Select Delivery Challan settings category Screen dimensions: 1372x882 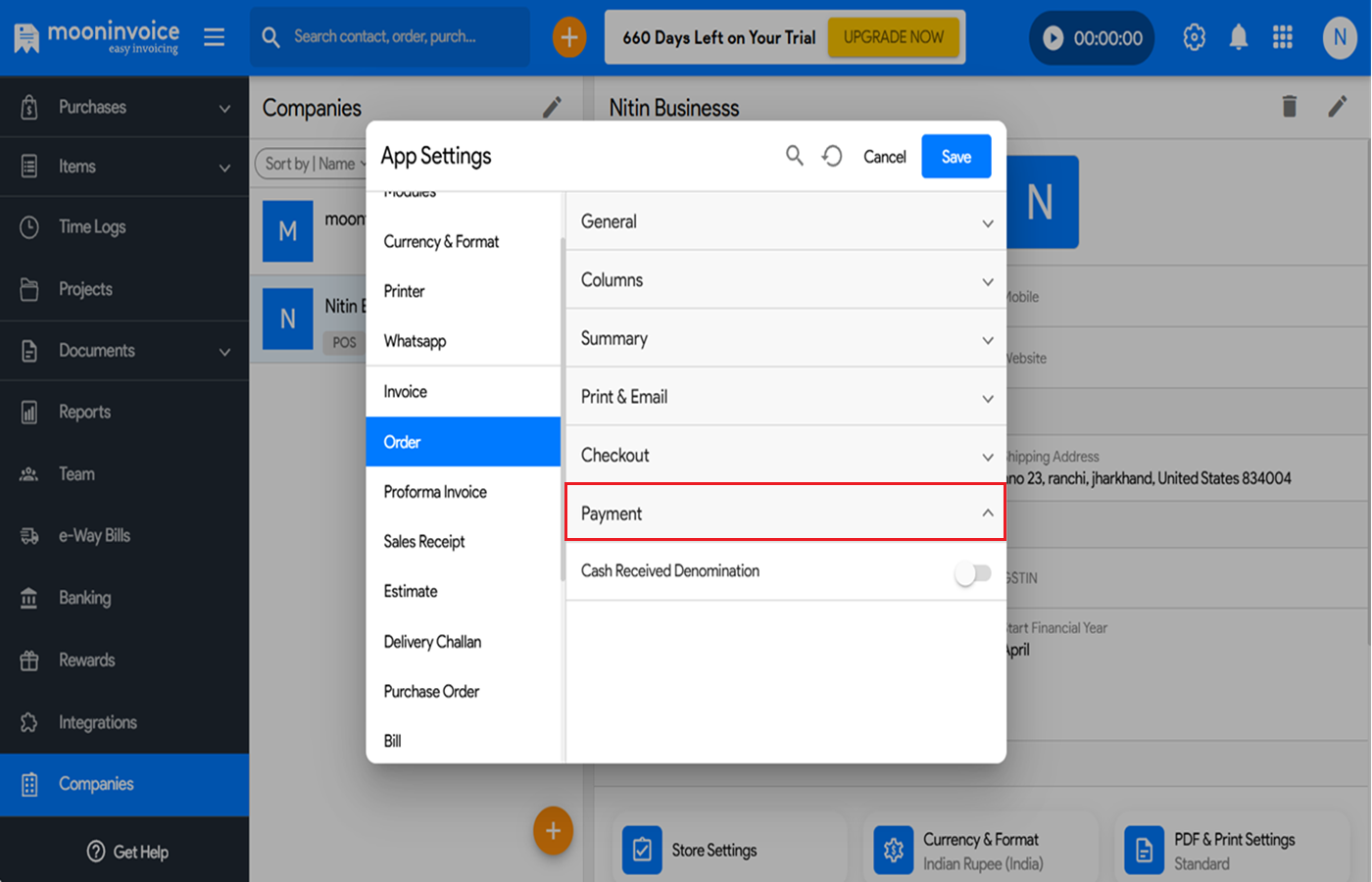pos(464,642)
